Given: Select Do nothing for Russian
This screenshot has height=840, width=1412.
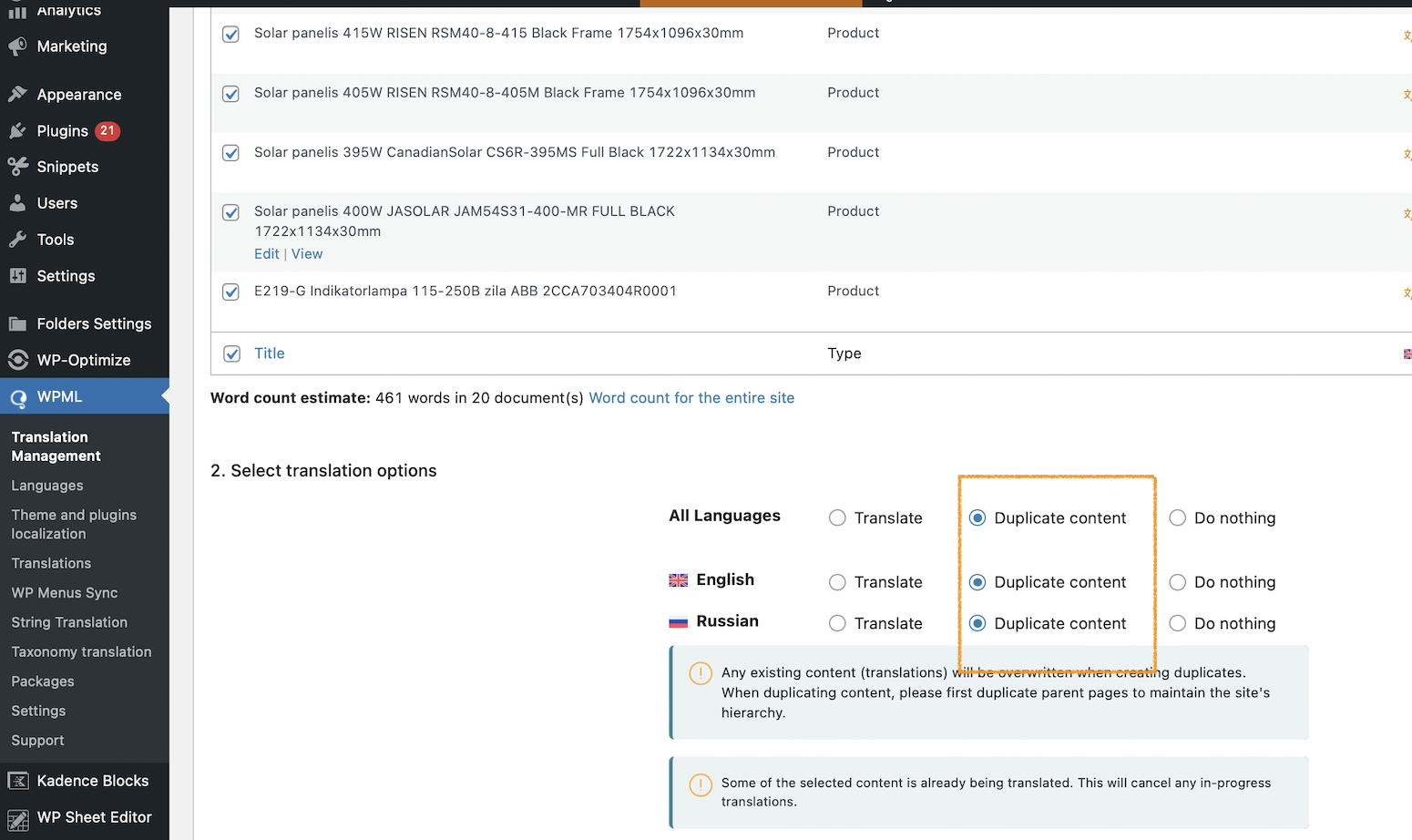Looking at the screenshot, I should coord(1178,623).
